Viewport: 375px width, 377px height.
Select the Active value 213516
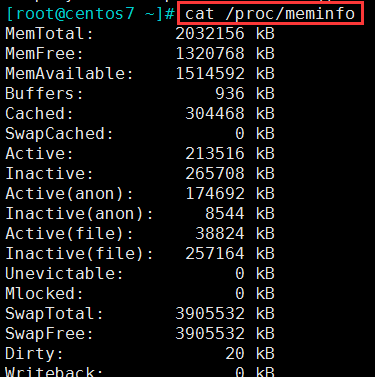(215, 154)
